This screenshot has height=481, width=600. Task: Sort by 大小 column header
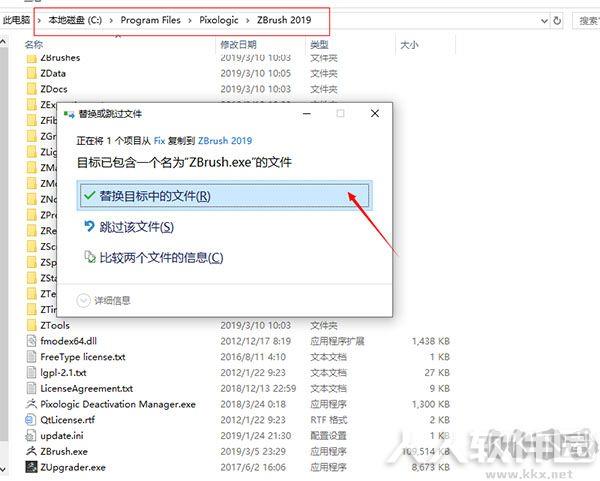click(x=409, y=45)
